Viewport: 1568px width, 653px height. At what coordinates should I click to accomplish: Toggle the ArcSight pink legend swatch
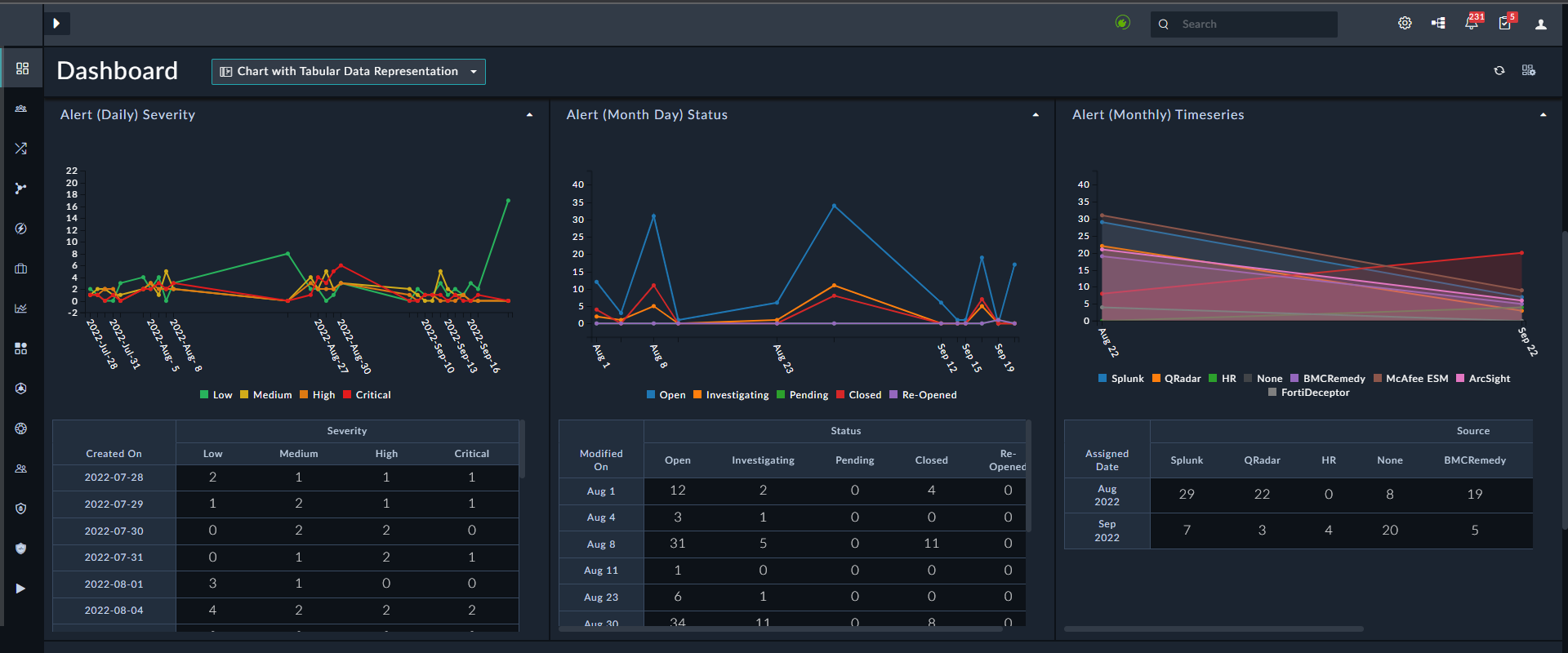(x=1460, y=379)
